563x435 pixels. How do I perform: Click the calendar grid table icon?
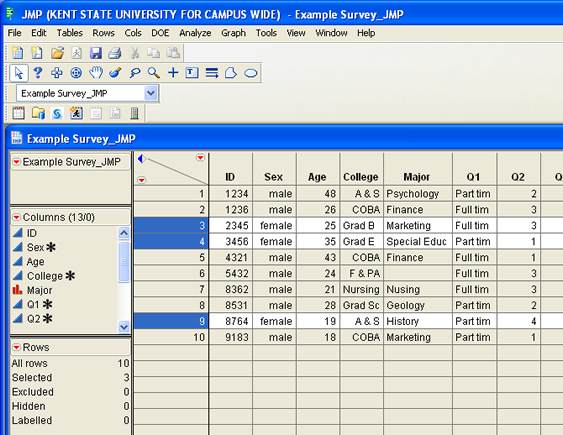(x=18, y=113)
